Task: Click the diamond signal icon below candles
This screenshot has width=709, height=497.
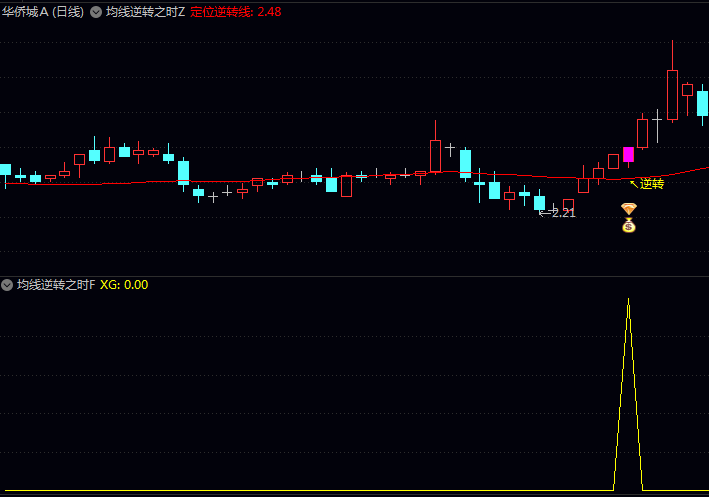Action: [x=629, y=208]
